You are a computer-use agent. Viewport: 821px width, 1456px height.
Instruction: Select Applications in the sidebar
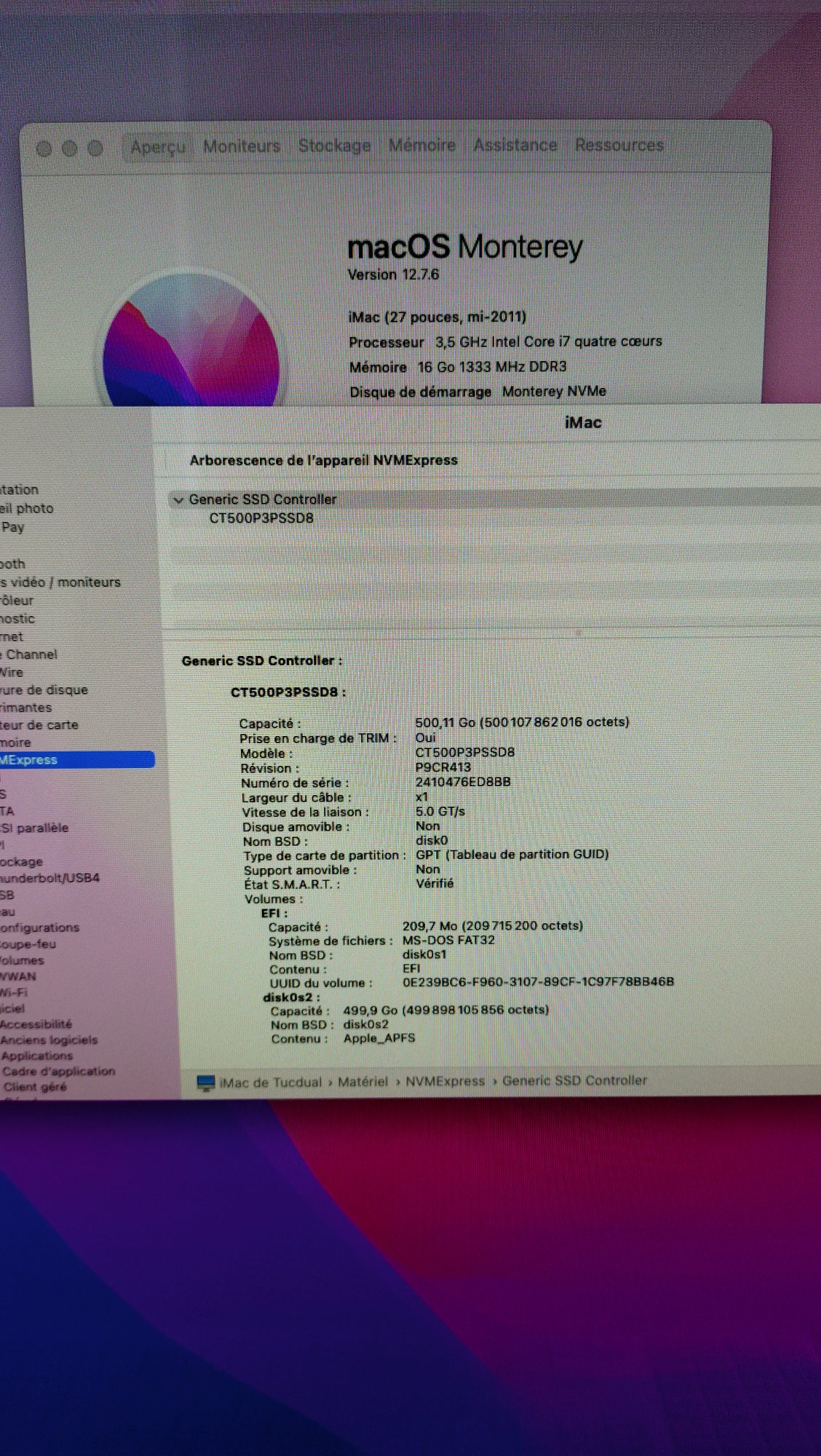point(37,1056)
